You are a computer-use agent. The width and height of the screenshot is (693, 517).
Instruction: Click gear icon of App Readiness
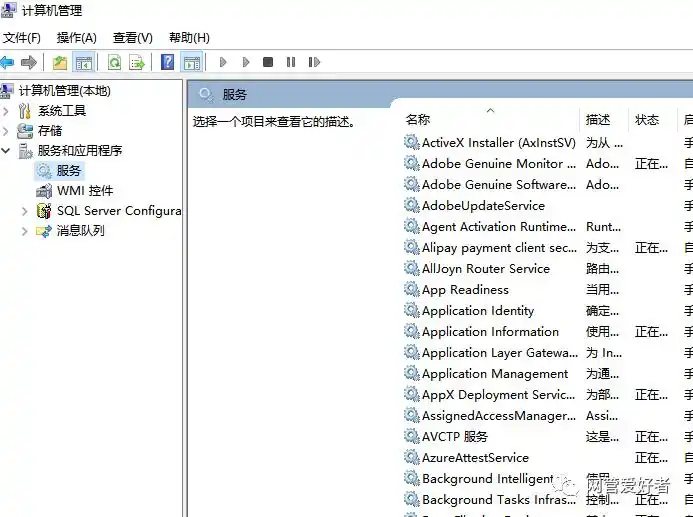click(x=411, y=289)
